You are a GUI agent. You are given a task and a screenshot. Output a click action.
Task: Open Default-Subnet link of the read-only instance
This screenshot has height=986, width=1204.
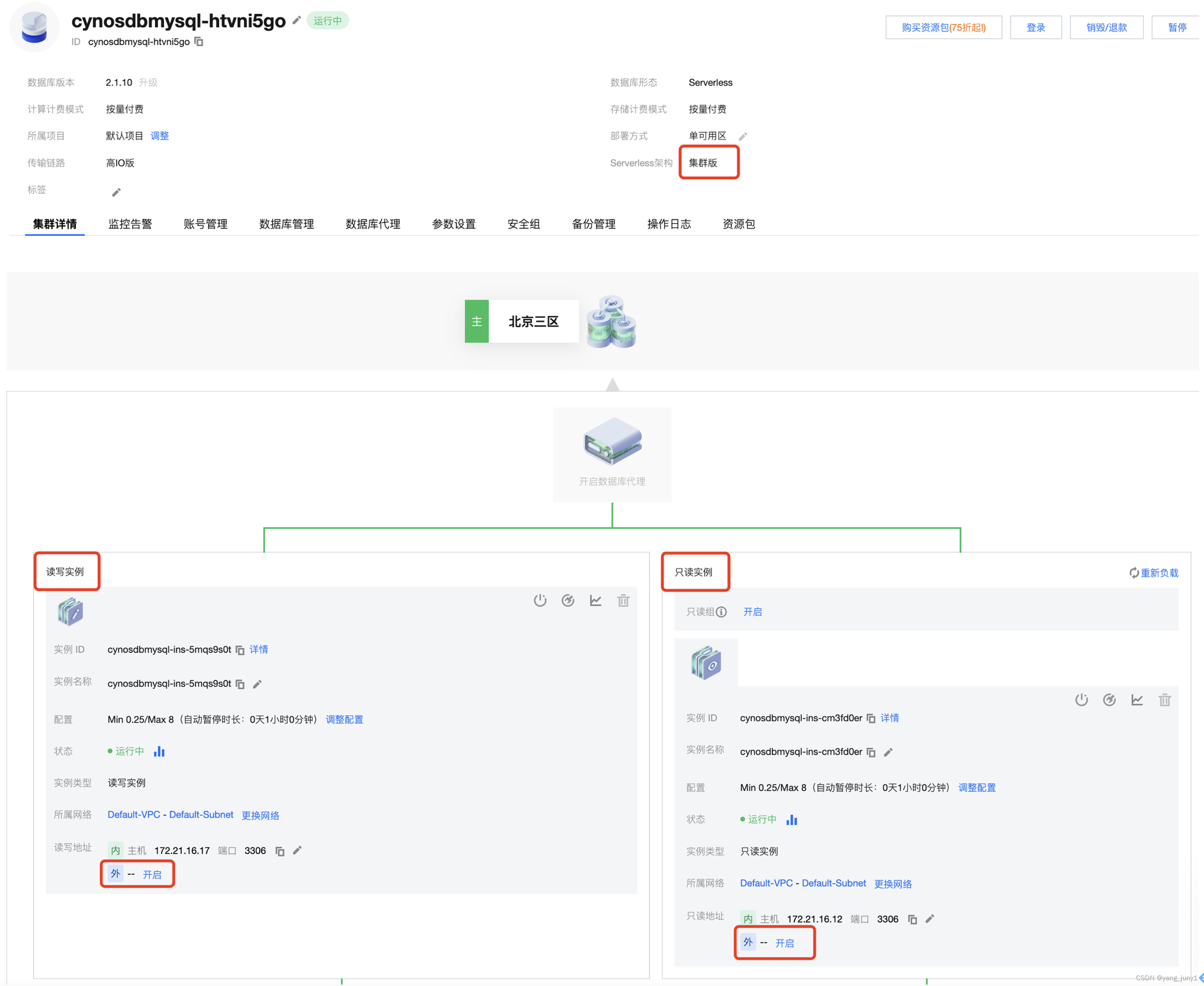(x=834, y=883)
